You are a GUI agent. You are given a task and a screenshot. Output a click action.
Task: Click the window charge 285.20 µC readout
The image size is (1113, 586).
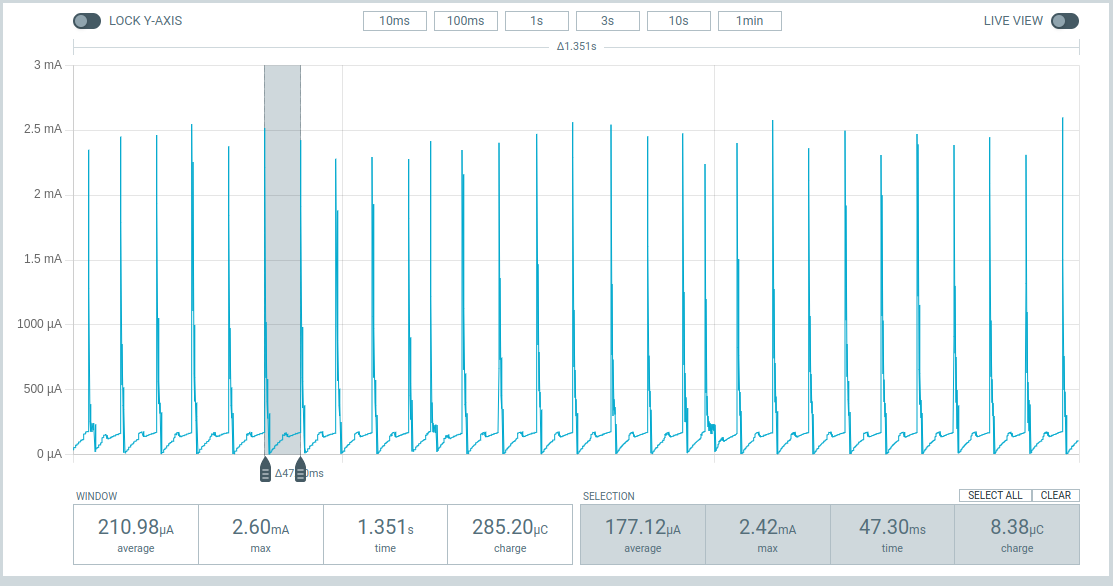tap(510, 534)
